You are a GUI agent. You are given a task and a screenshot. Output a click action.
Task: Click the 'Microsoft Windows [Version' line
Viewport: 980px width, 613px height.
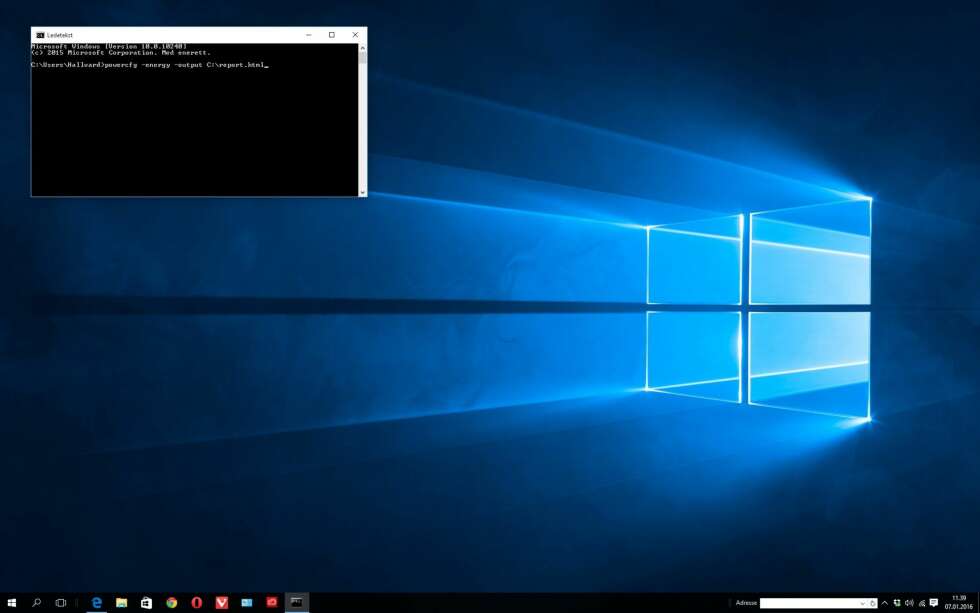pos(109,46)
